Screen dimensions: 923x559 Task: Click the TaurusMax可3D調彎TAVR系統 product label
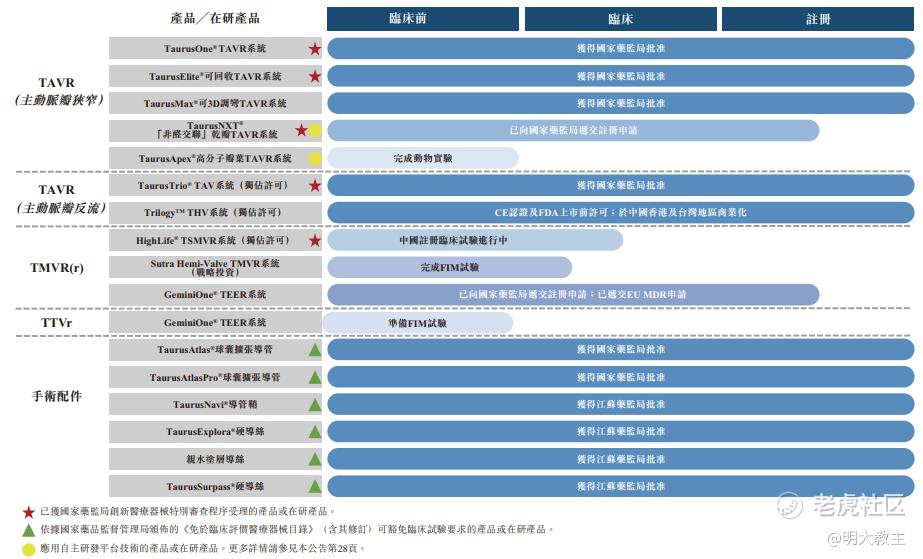click(215, 103)
